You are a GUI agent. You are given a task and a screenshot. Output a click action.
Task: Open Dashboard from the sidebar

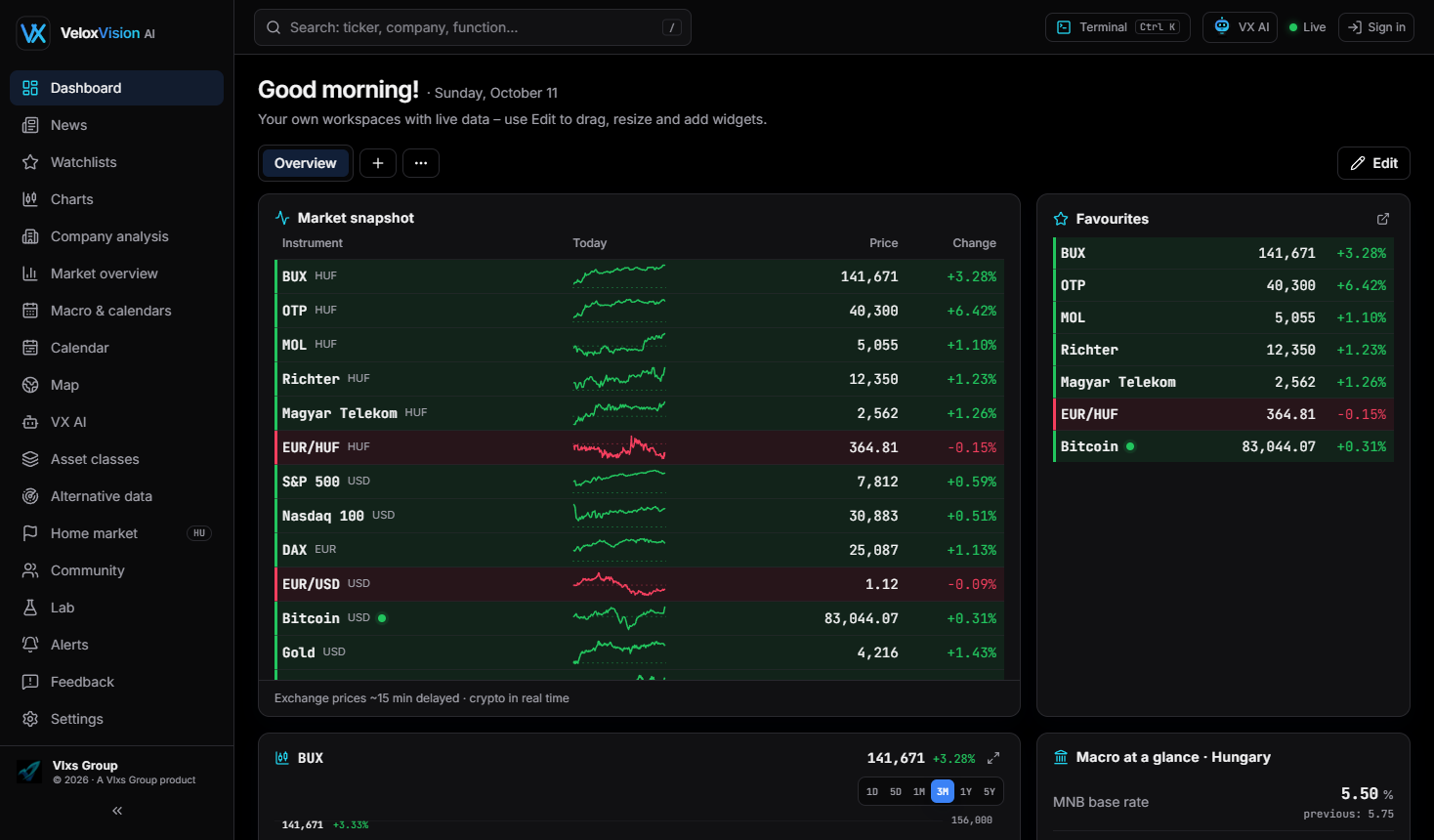tap(116, 88)
